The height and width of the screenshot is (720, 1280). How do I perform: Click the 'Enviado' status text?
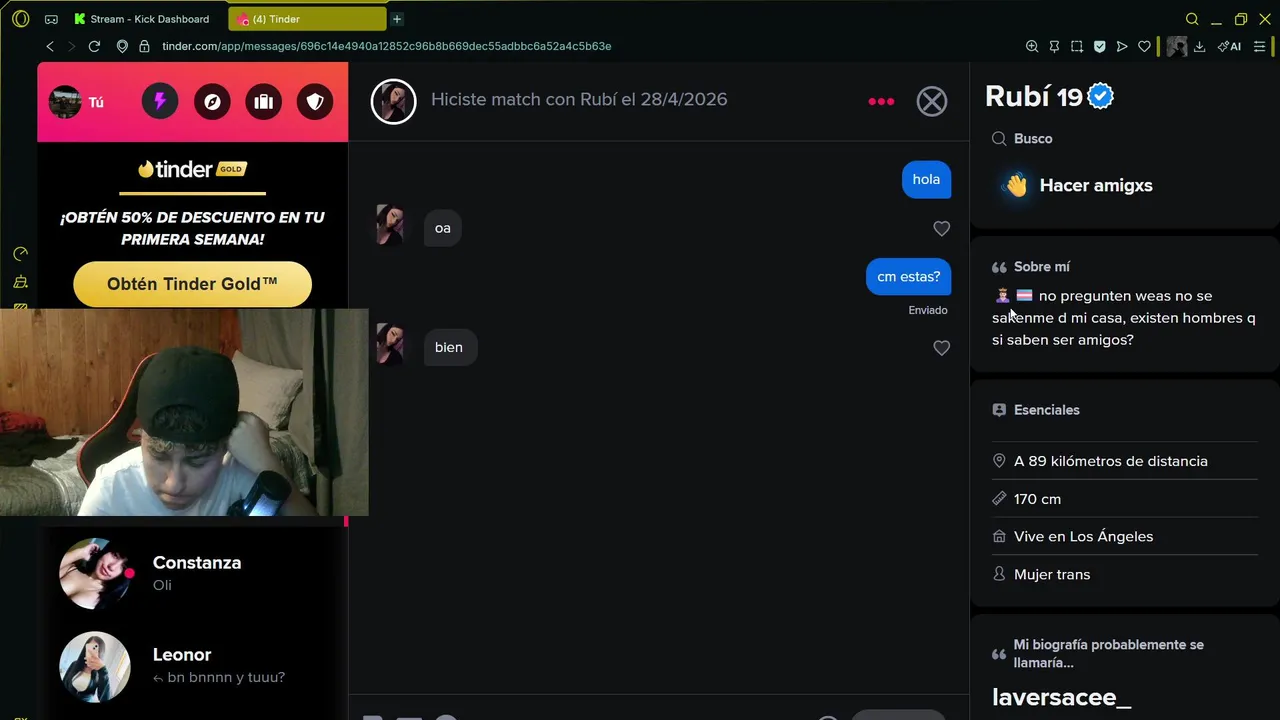click(x=928, y=310)
